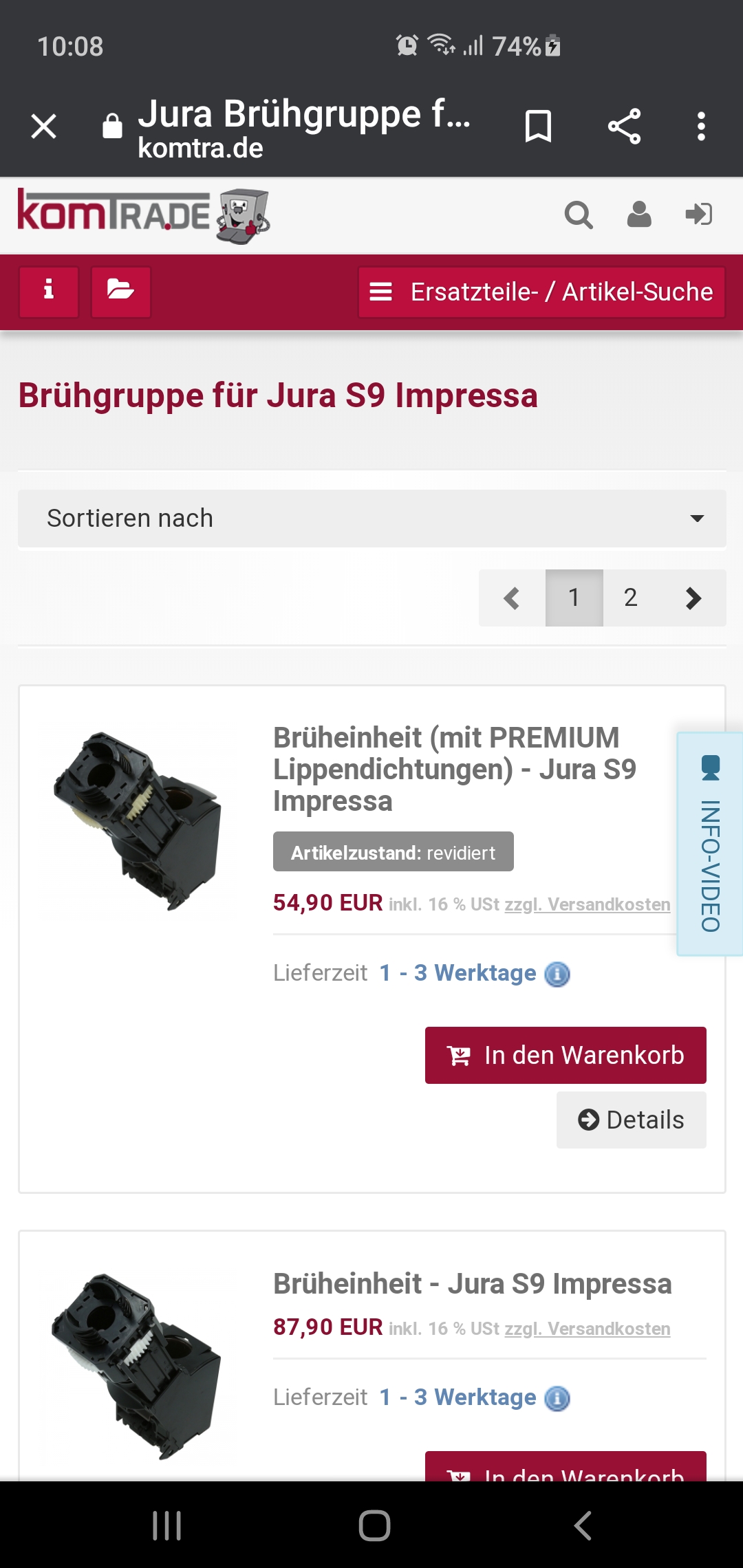This screenshot has height=1568, width=743.
Task: Open 'Ersatzteile- / Artikel-Suche' menu
Action: [541, 292]
